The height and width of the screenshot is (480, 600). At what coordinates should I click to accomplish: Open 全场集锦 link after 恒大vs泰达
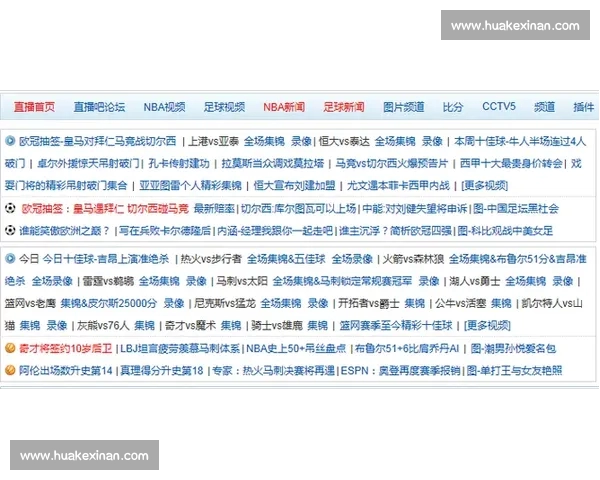395,141
